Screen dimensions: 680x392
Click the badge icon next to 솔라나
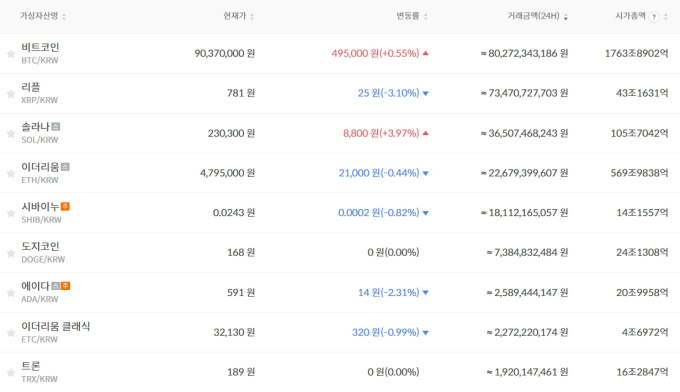click(x=56, y=127)
